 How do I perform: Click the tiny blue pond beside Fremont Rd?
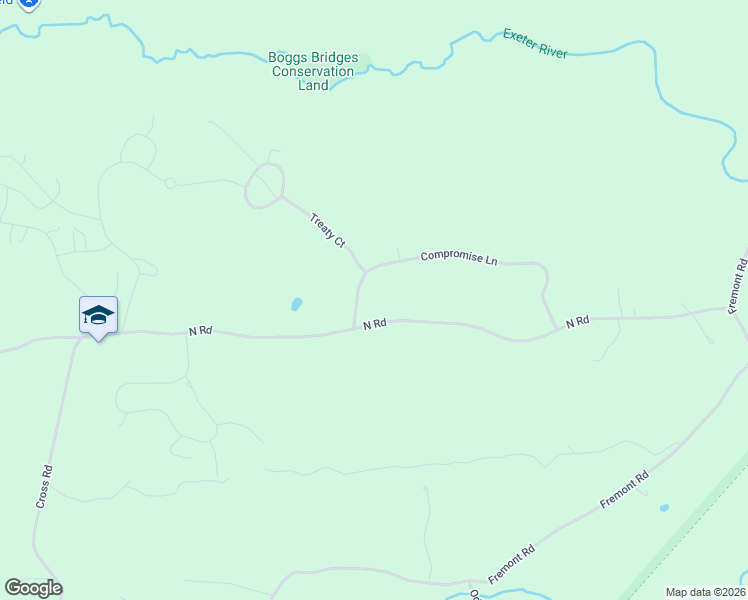(664, 508)
